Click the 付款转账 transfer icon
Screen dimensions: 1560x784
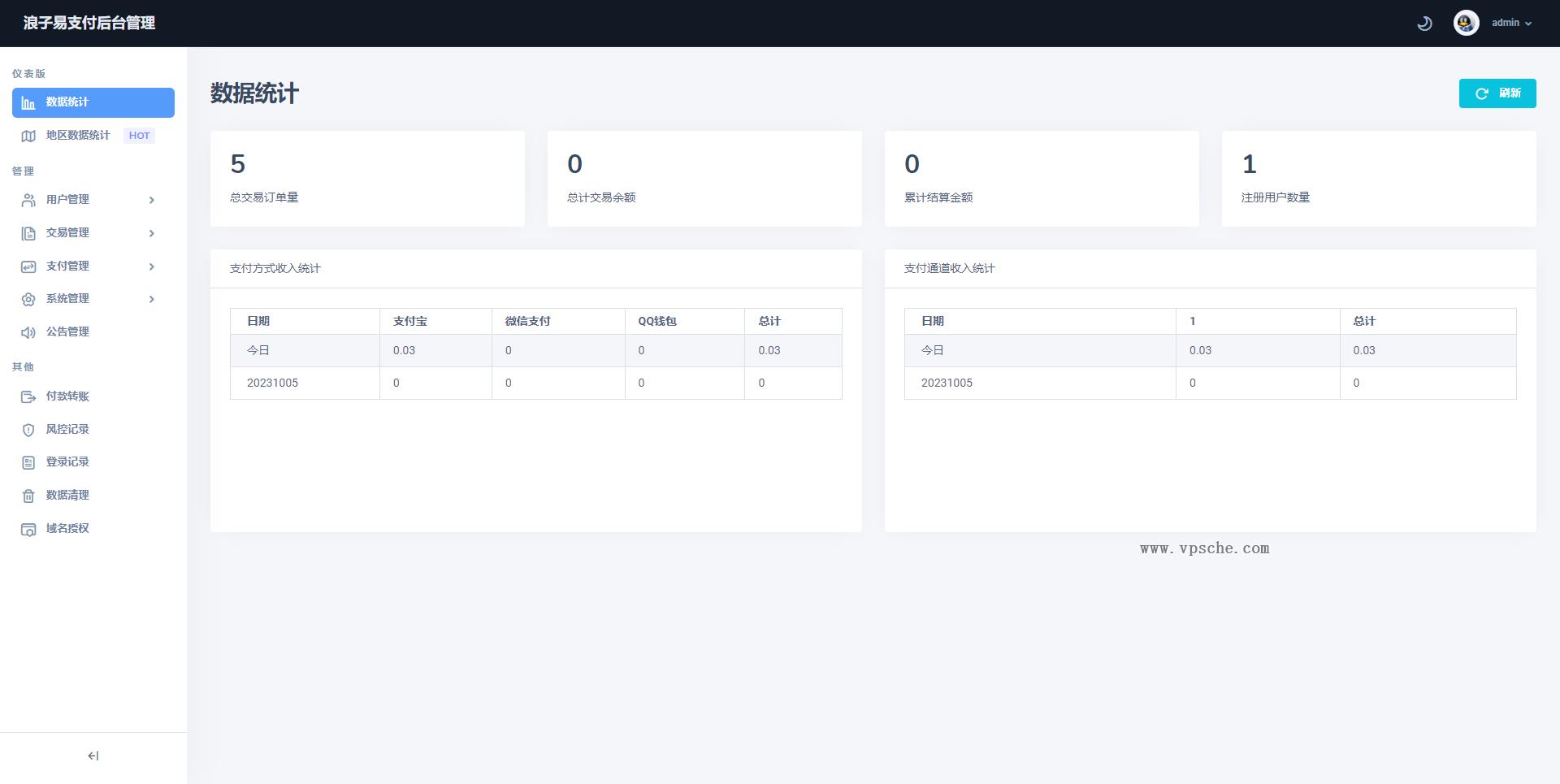[28, 396]
